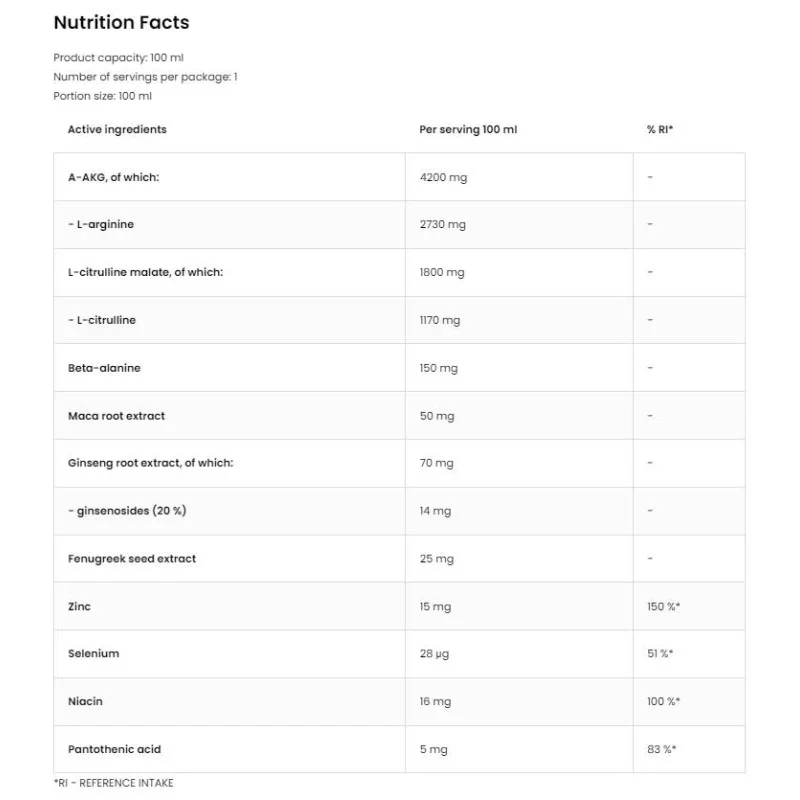Viewport: 800px width, 800px height.
Task: Click the Product capacity: 100 ml text
Action: 118,58
